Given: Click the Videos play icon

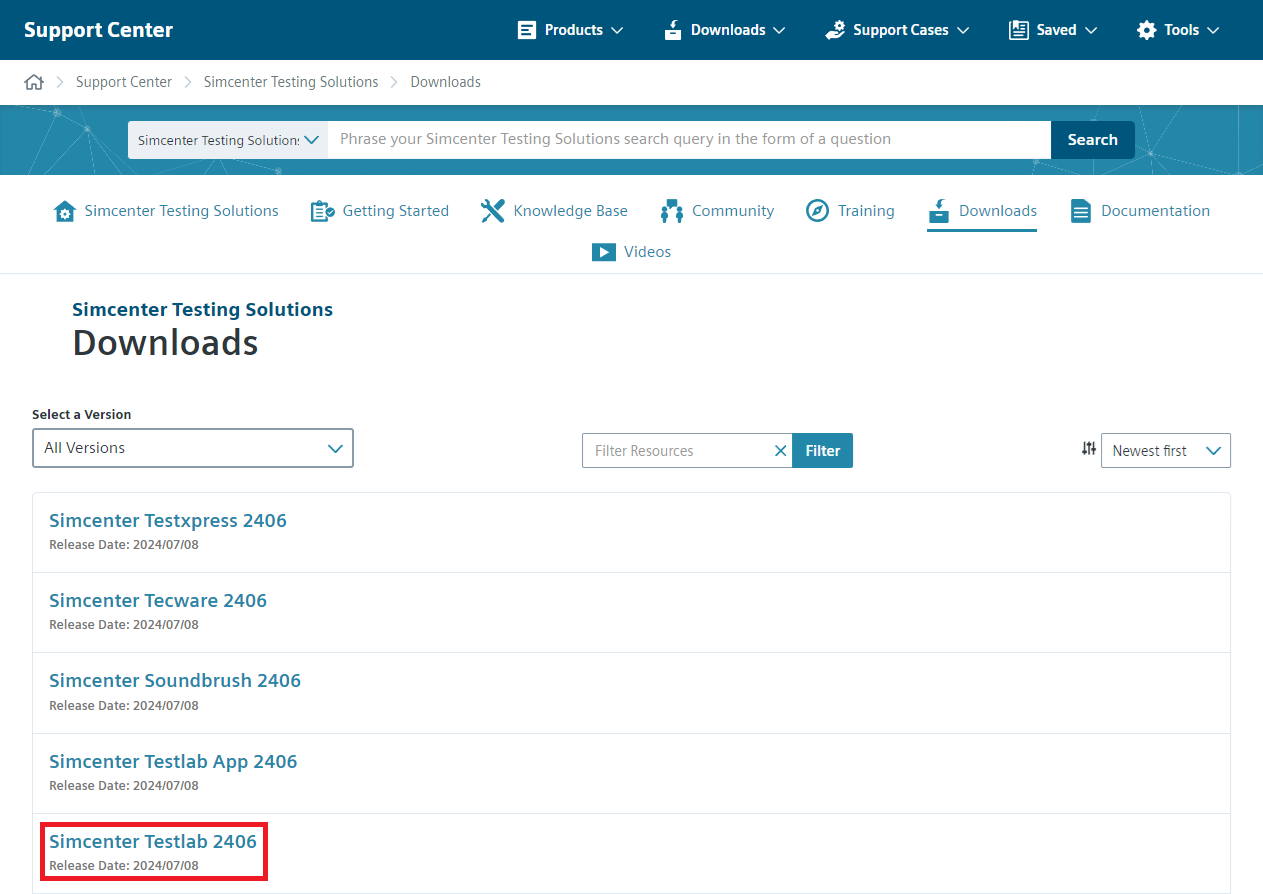Looking at the screenshot, I should (x=604, y=251).
